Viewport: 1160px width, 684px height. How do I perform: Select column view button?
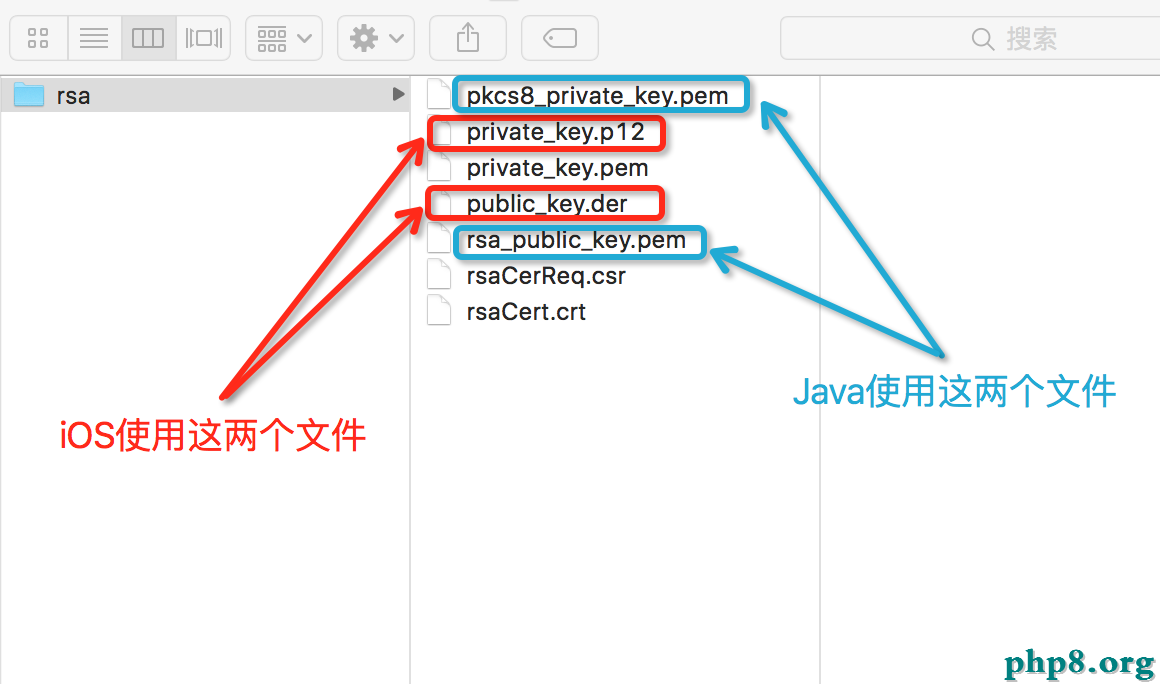[x=148, y=39]
